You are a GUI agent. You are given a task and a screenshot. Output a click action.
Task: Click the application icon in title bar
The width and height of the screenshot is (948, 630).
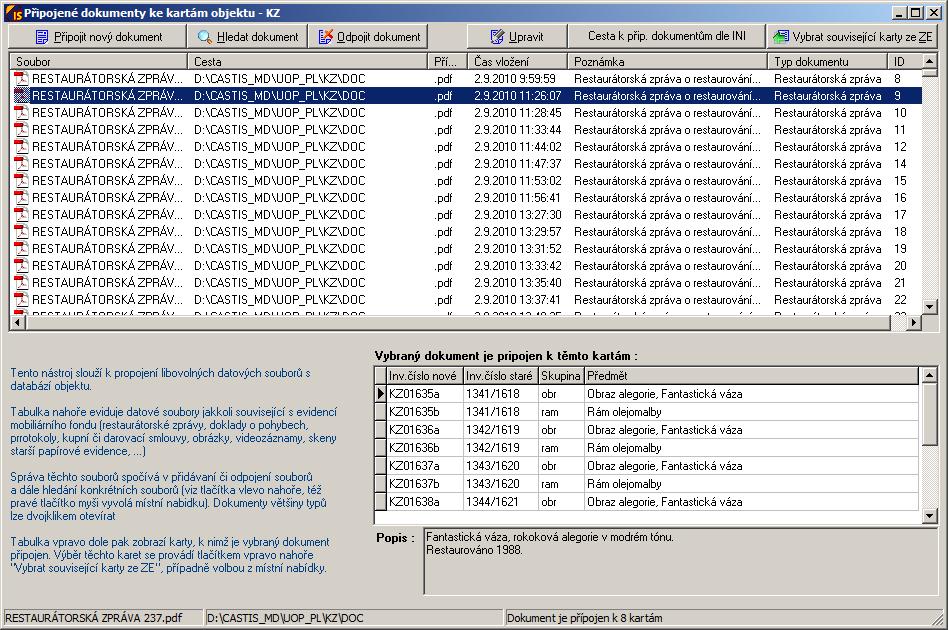click(x=13, y=13)
